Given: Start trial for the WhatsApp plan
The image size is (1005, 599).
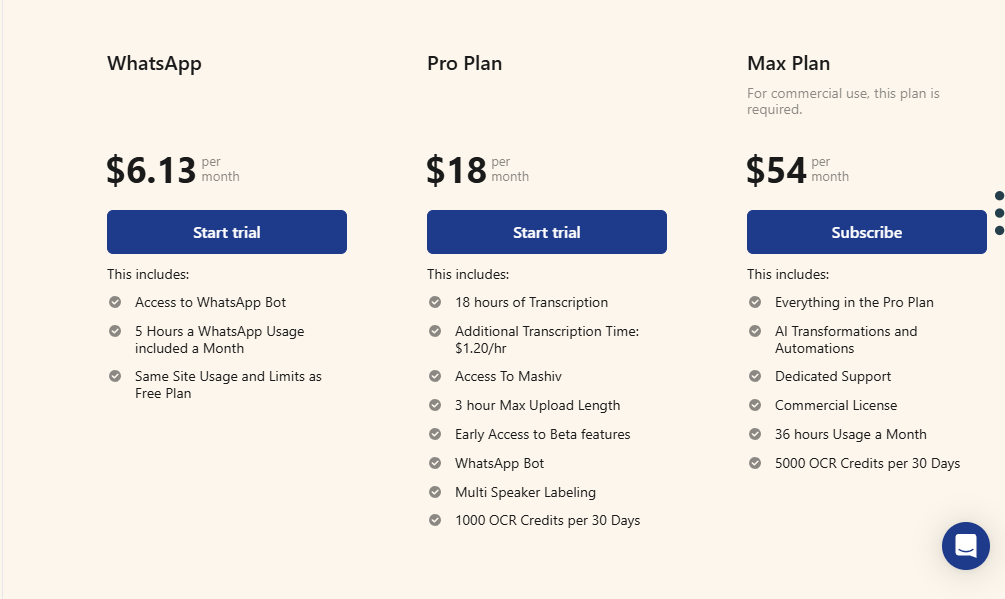Looking at the screenshot, I should pyautogui.click(x=227, y=232).
